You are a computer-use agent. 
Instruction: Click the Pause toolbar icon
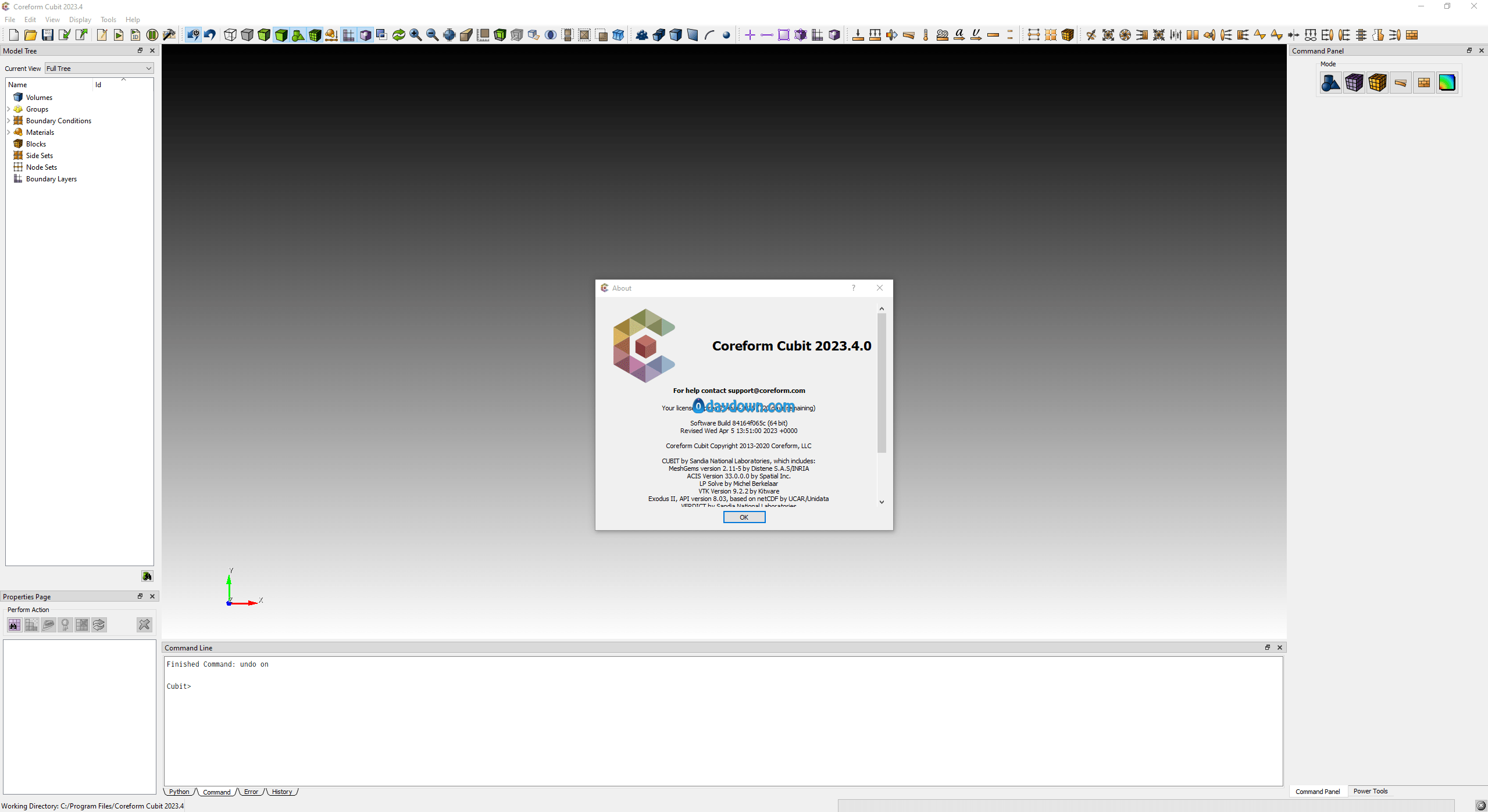point(152,35)
